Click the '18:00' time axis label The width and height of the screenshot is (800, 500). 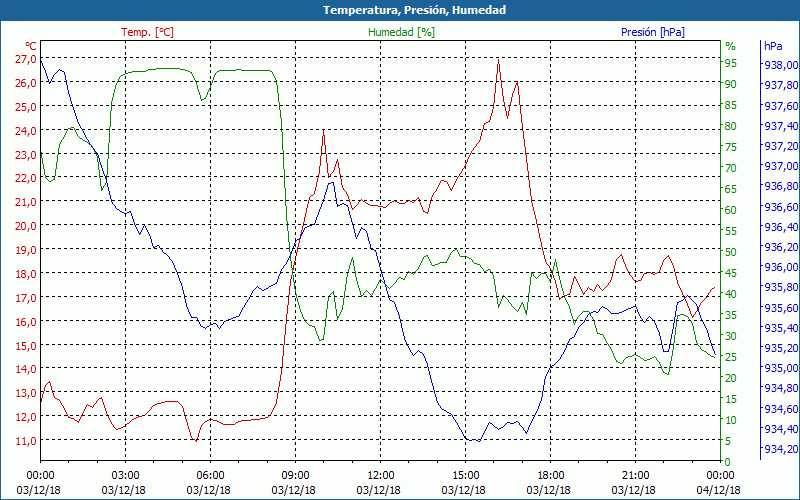(551, 475)
